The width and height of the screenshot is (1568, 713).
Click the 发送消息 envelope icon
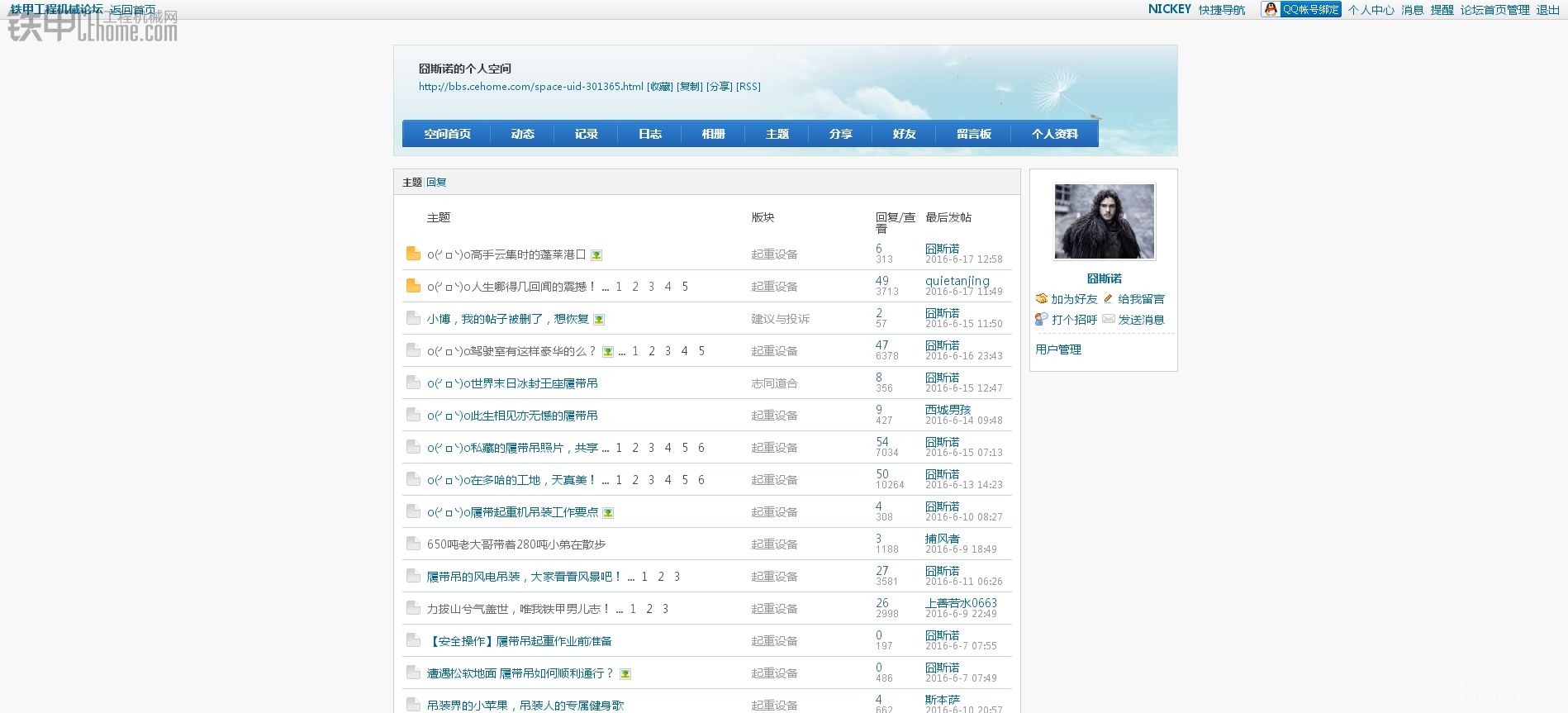1109,319
